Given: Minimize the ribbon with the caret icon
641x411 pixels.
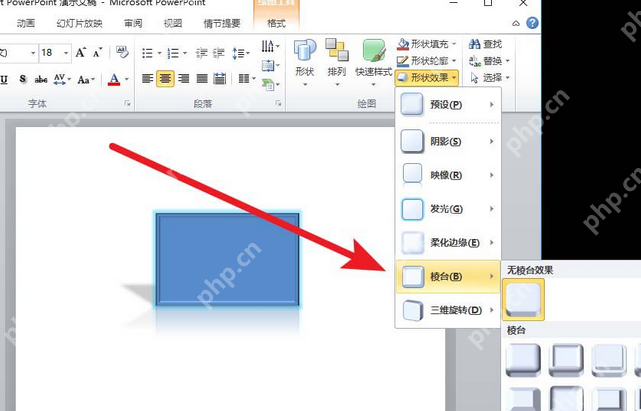Looking at the screenshot, I should (516, 23).
